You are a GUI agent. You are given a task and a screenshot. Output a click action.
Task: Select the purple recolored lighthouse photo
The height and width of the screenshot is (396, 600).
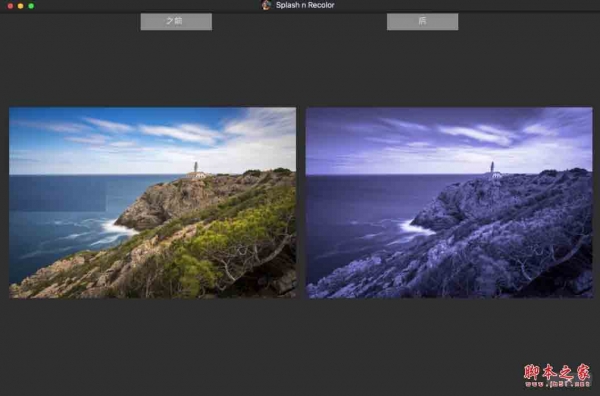click(x=449, y=203)
